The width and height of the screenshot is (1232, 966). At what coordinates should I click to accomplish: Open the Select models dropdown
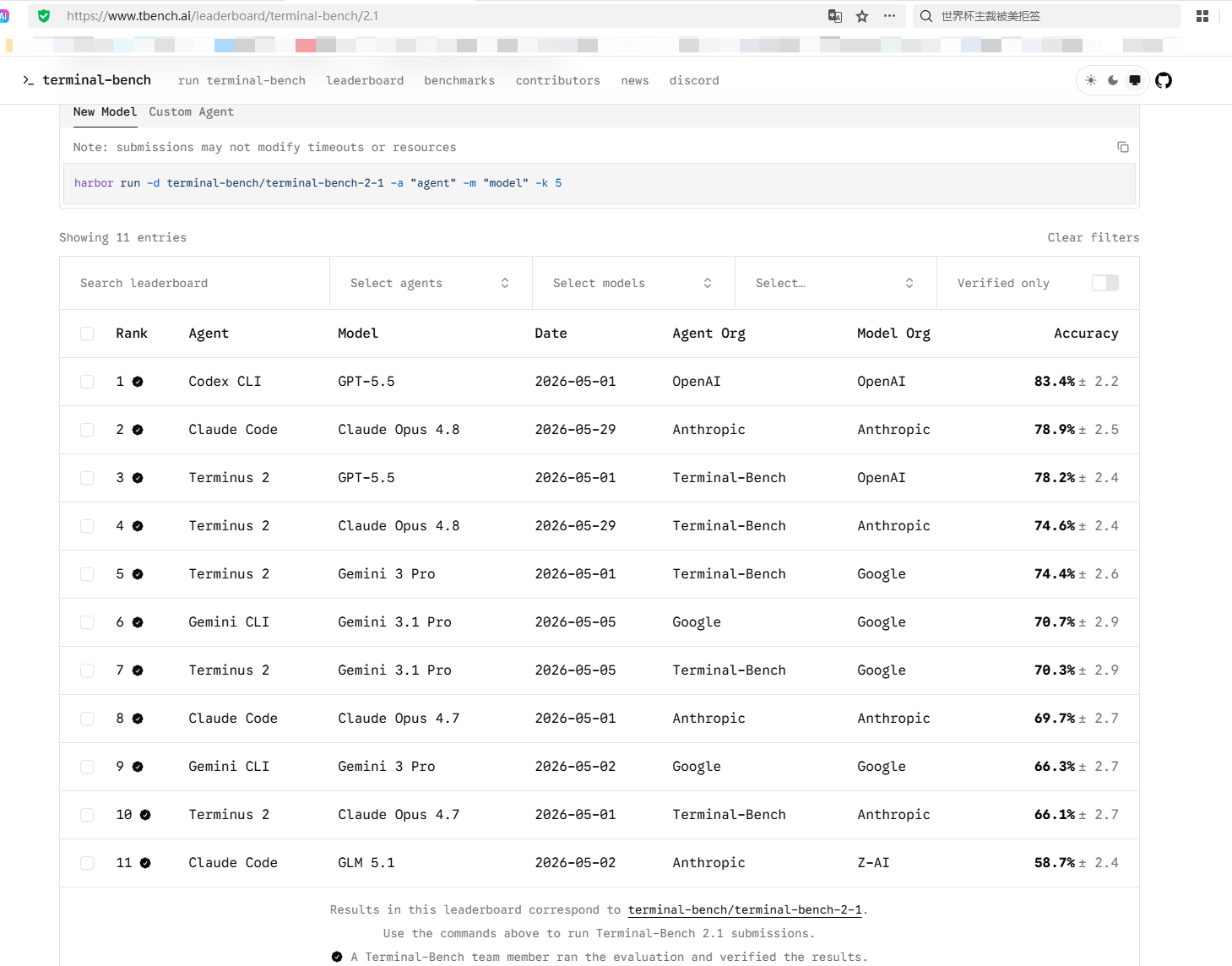633,283
